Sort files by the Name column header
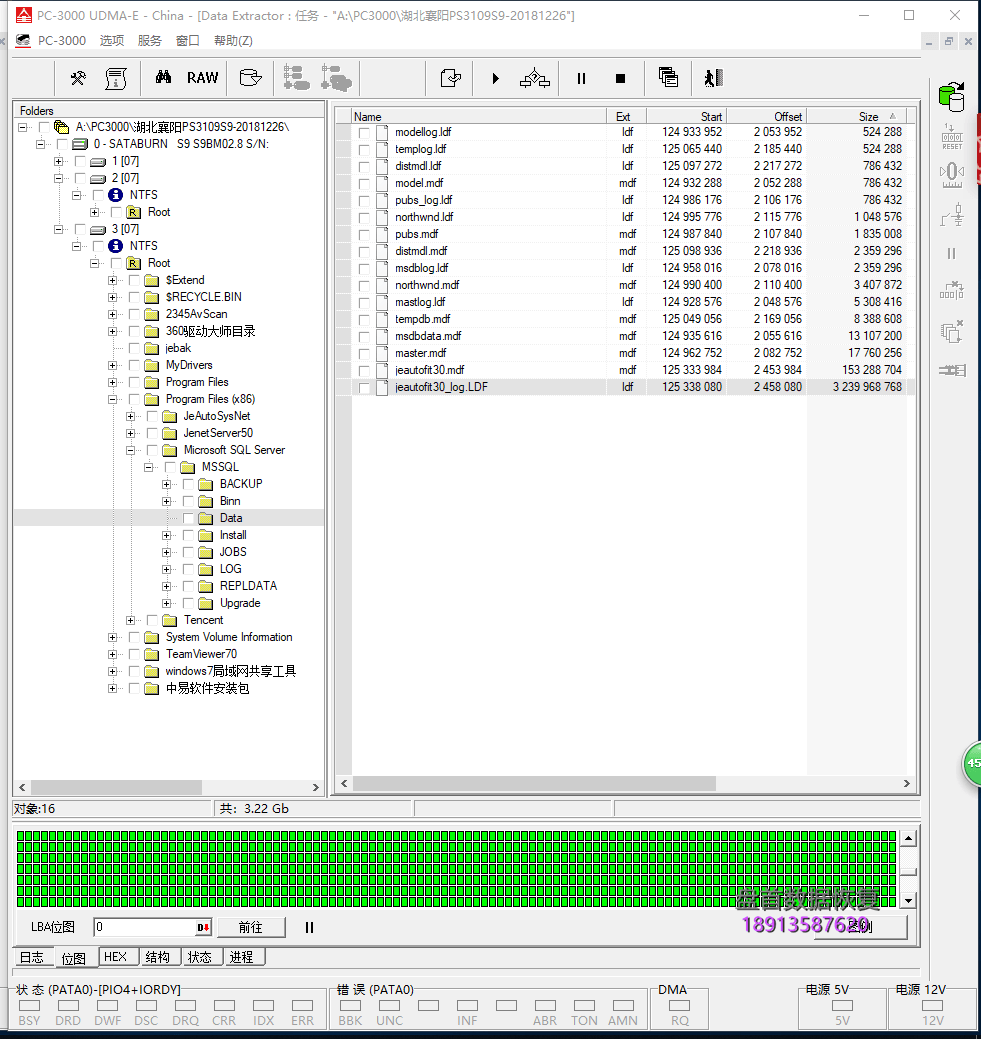This screenshot has height=1039, width=981. [479, 117]
